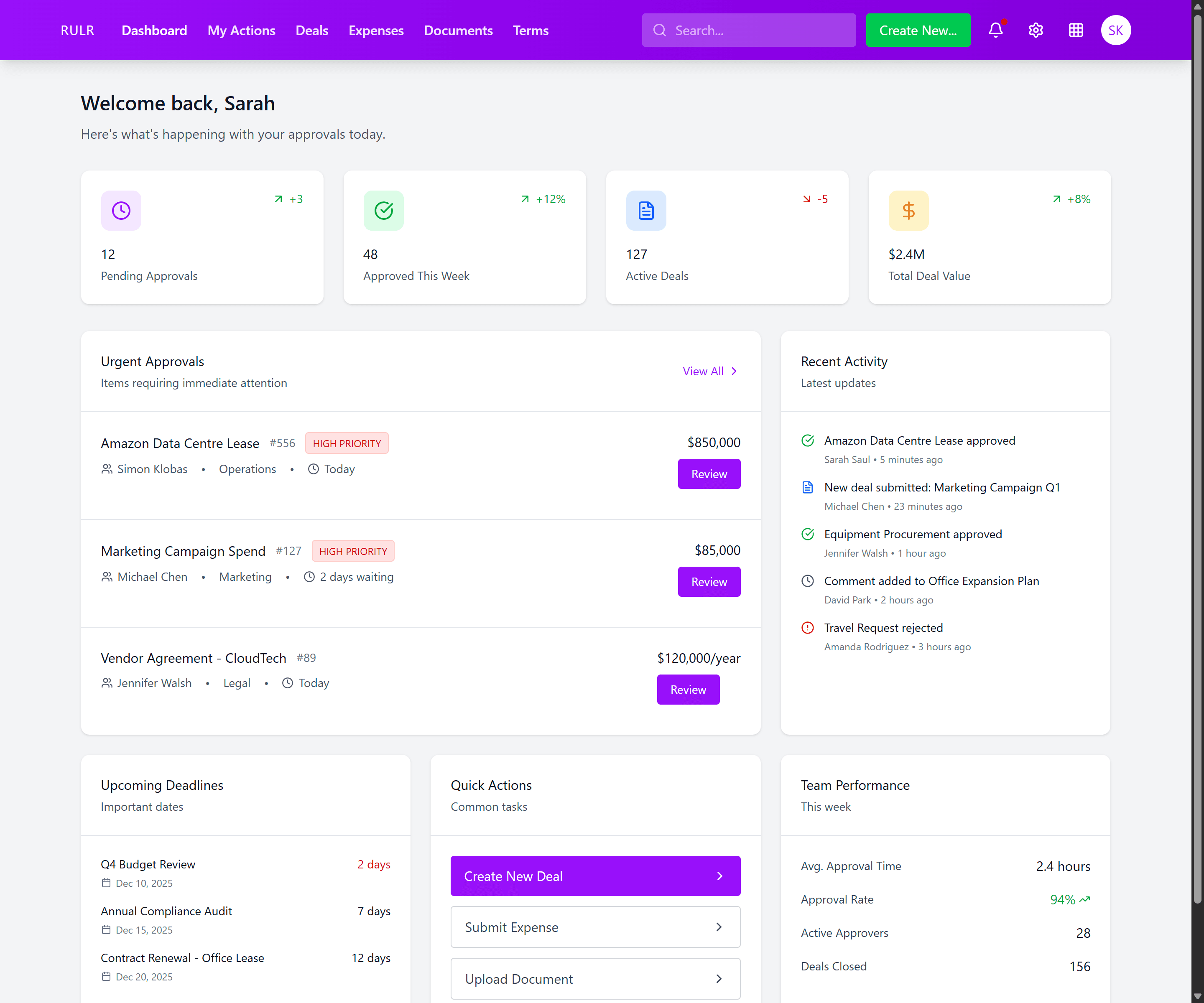Review the Amazon Data Centre Lease

point(709,474)
